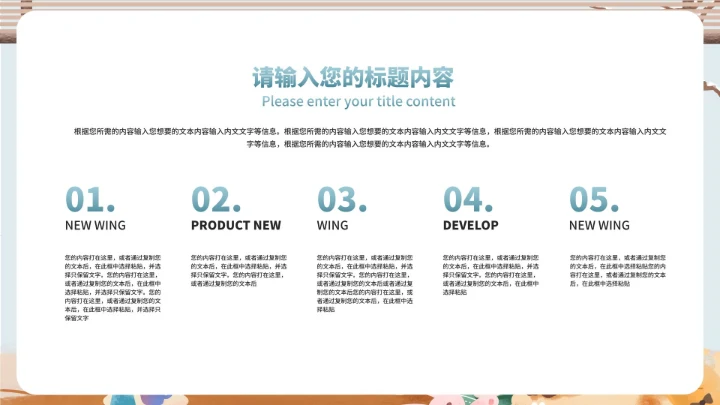Select the 'PRODUCT NEW' label
The height and width of the screenshot is (405, 720).
click(236, 225)
